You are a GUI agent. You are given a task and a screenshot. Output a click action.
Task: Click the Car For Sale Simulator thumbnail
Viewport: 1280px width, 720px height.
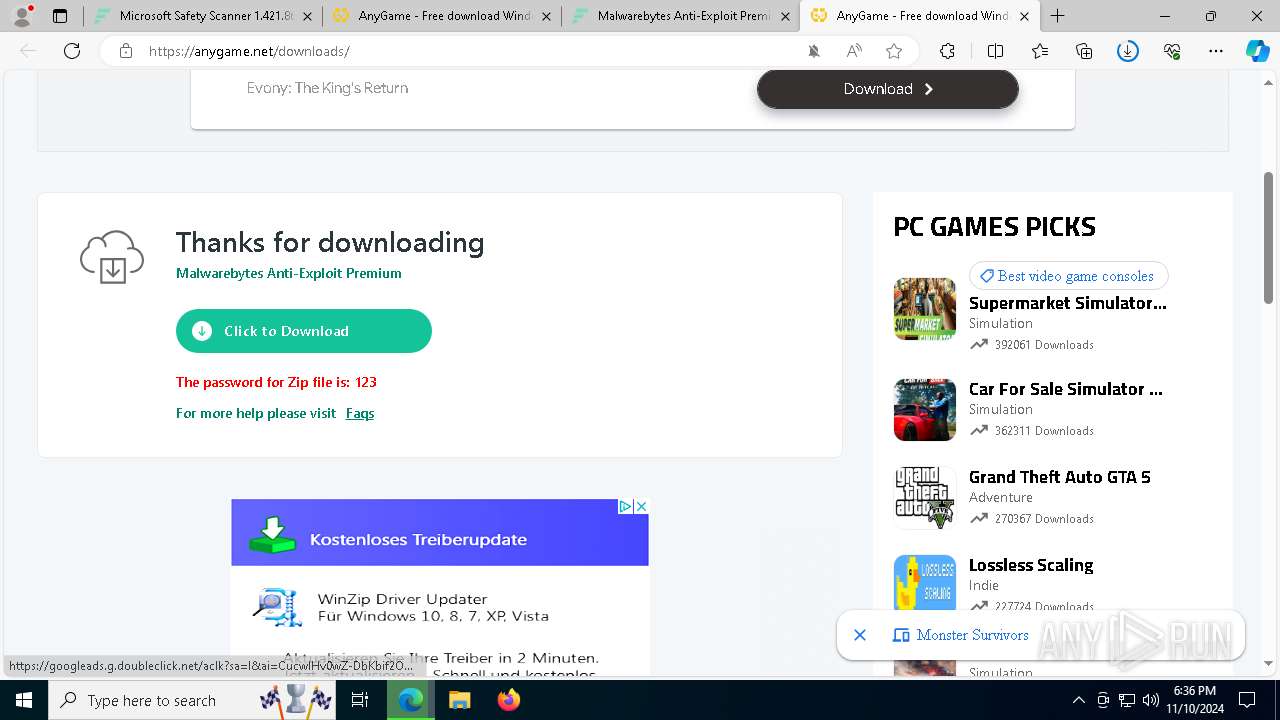click(x=925, y=410)
